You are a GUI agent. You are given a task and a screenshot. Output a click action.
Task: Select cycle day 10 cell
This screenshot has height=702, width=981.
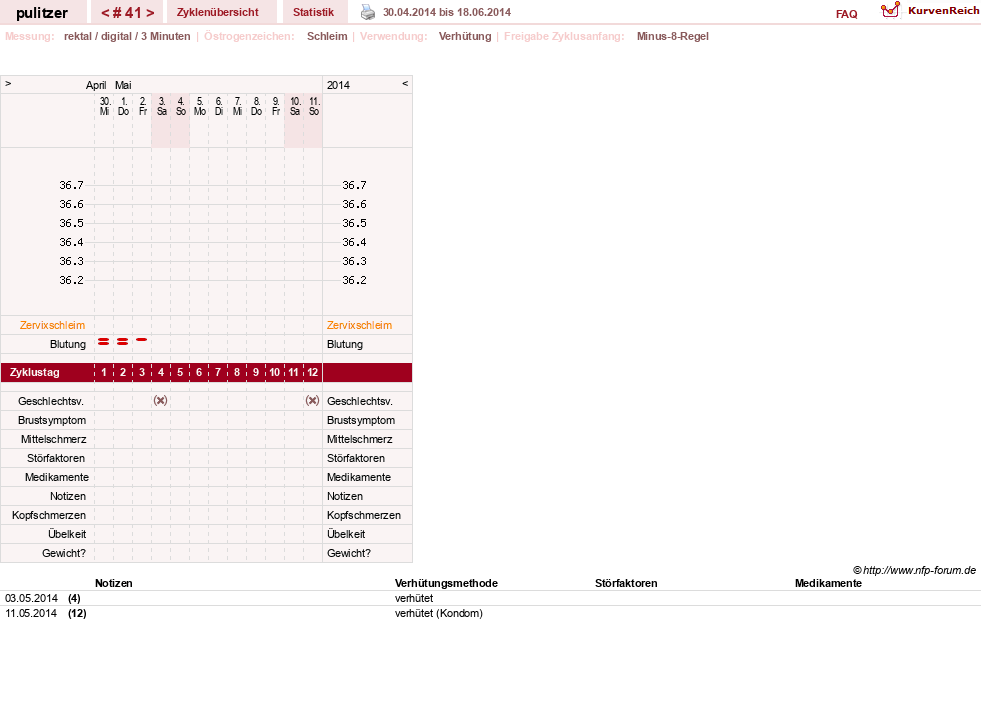pos(275,372)
